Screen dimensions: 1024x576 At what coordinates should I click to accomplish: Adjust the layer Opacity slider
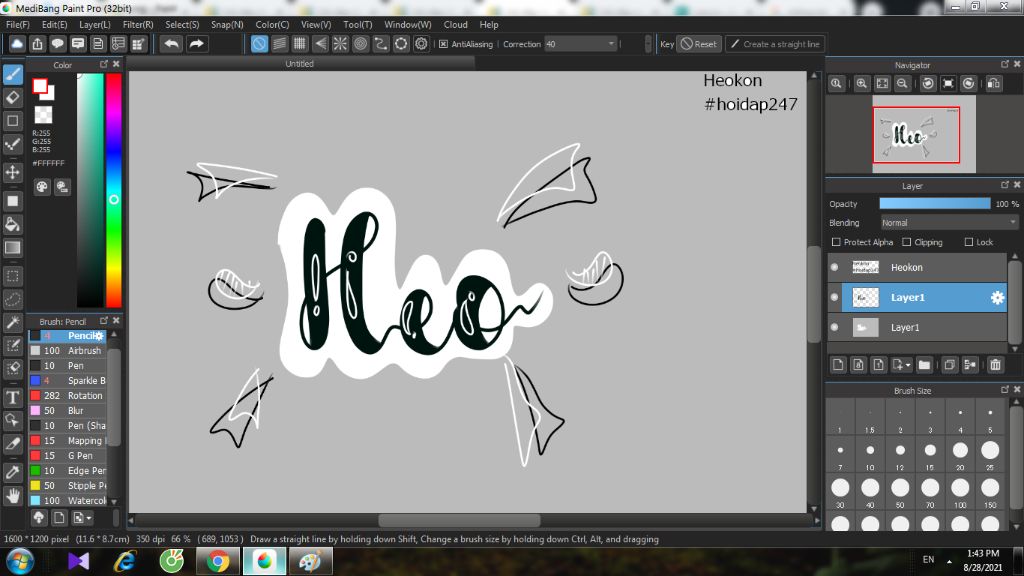(935, 204)
